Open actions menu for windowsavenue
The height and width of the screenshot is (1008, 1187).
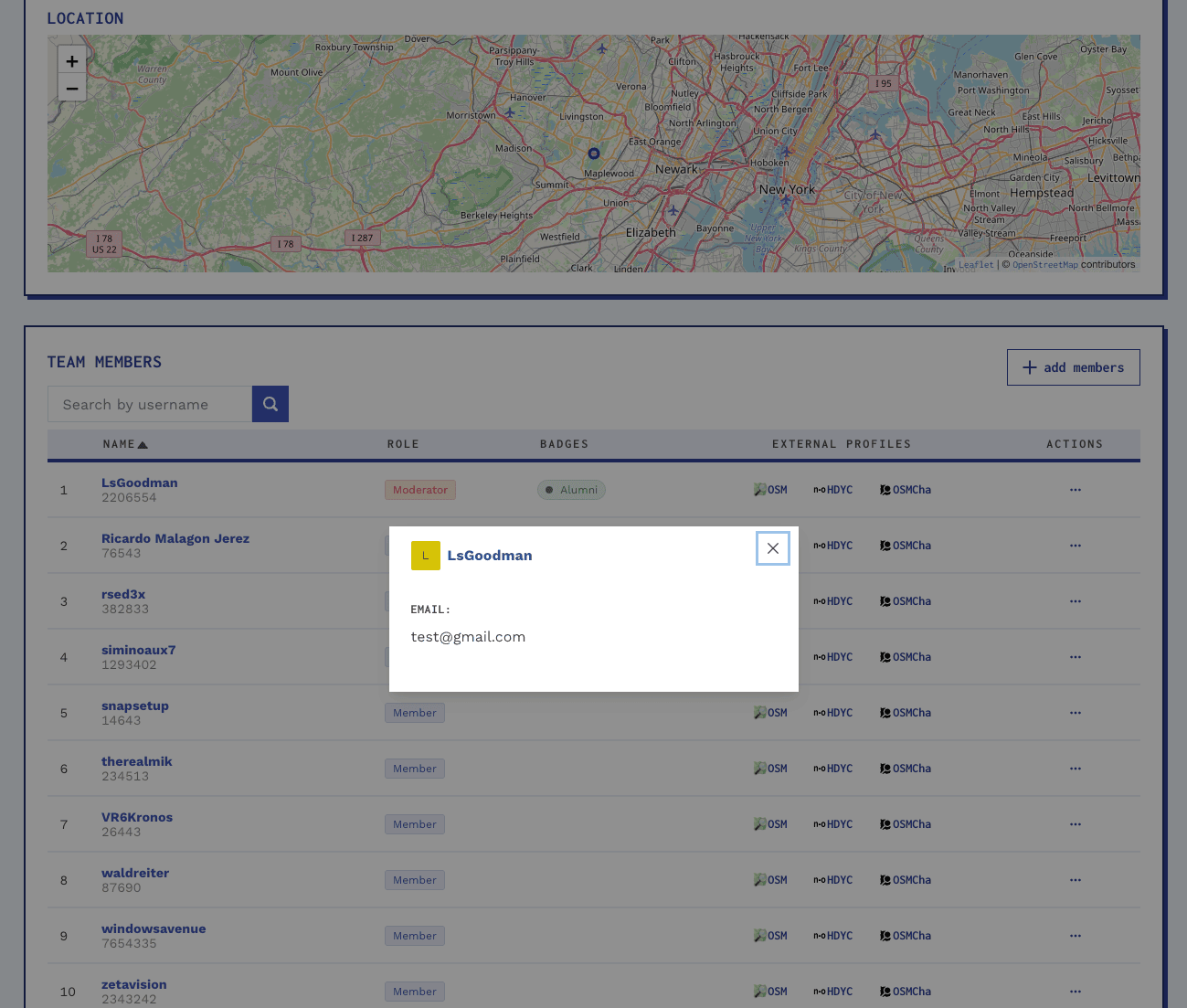(1075, 936)
